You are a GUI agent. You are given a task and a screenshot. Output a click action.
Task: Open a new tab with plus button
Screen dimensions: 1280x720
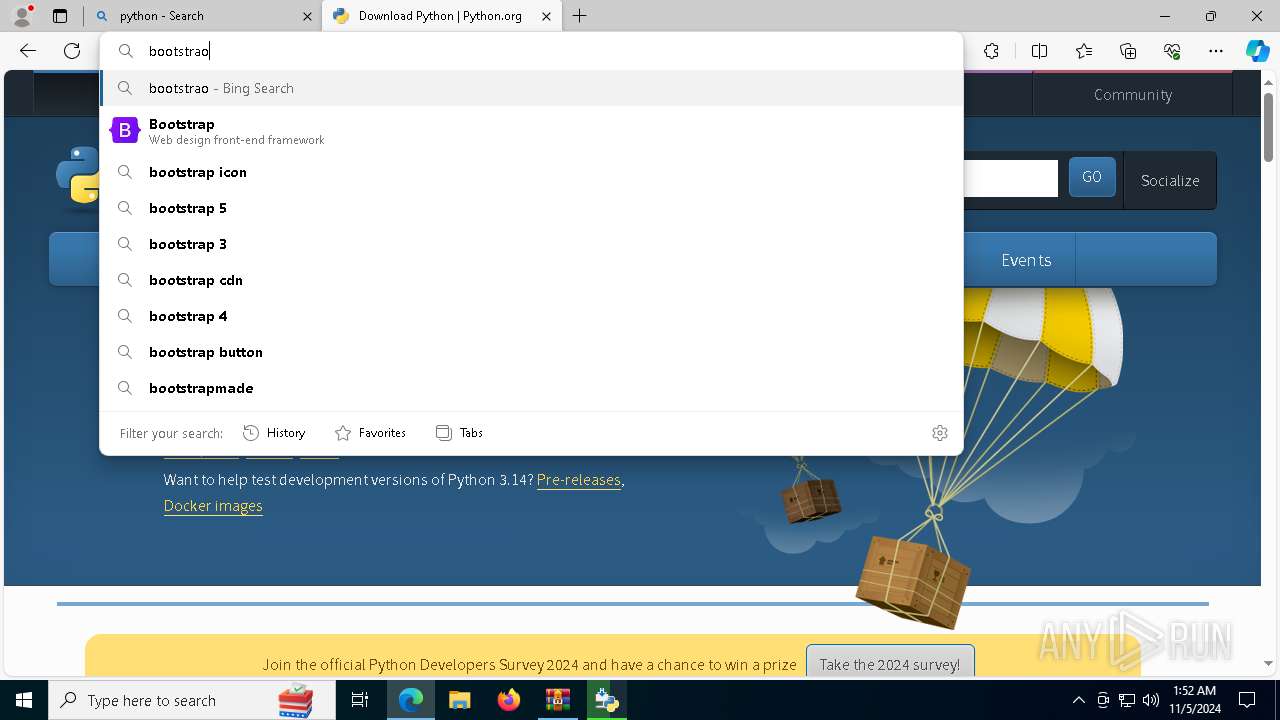(x=580, y=16)
